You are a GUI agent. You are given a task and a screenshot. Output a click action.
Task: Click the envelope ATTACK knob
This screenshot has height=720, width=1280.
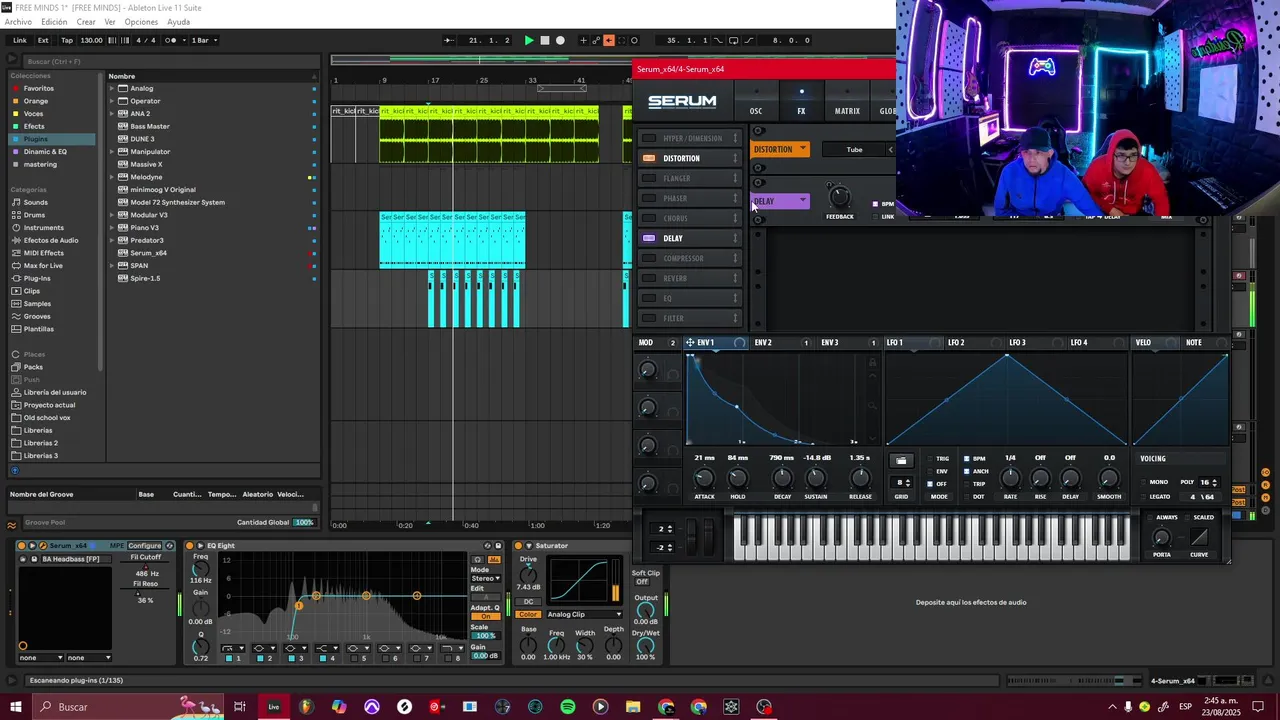(x=704, y=478)
